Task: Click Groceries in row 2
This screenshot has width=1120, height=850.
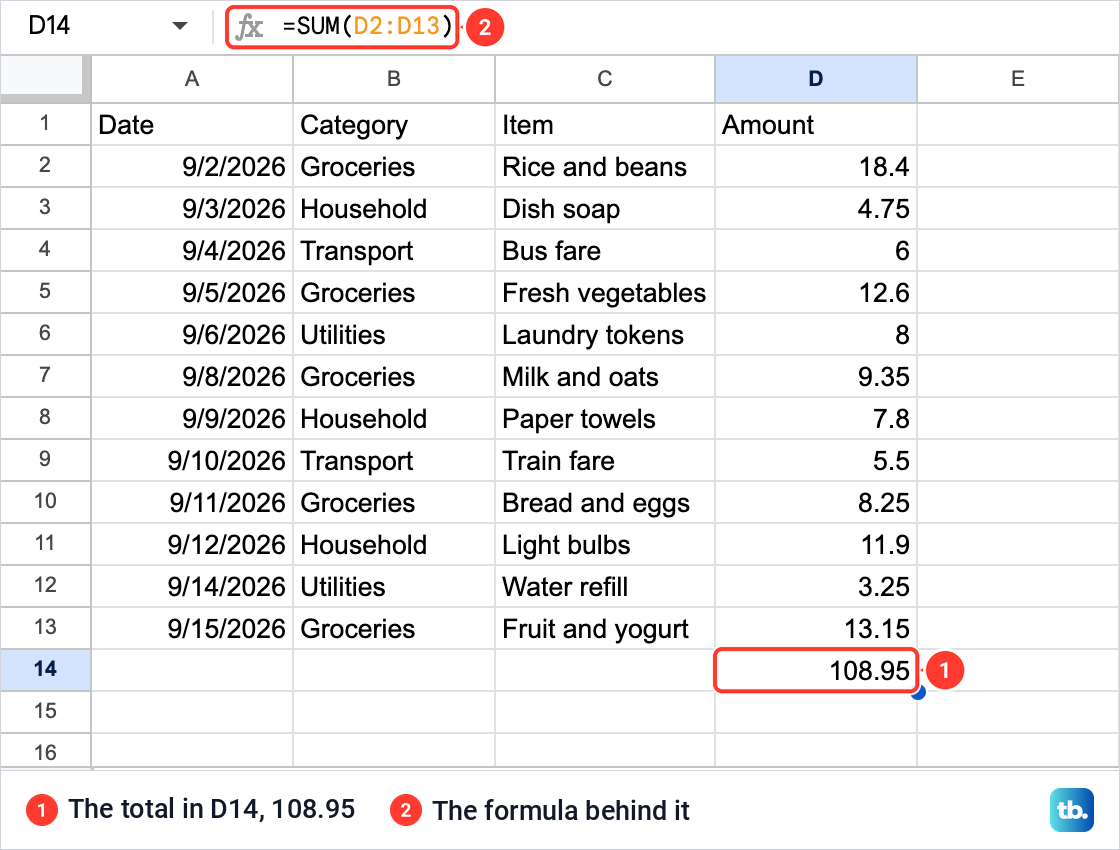Action: click(x=394, y=166)
